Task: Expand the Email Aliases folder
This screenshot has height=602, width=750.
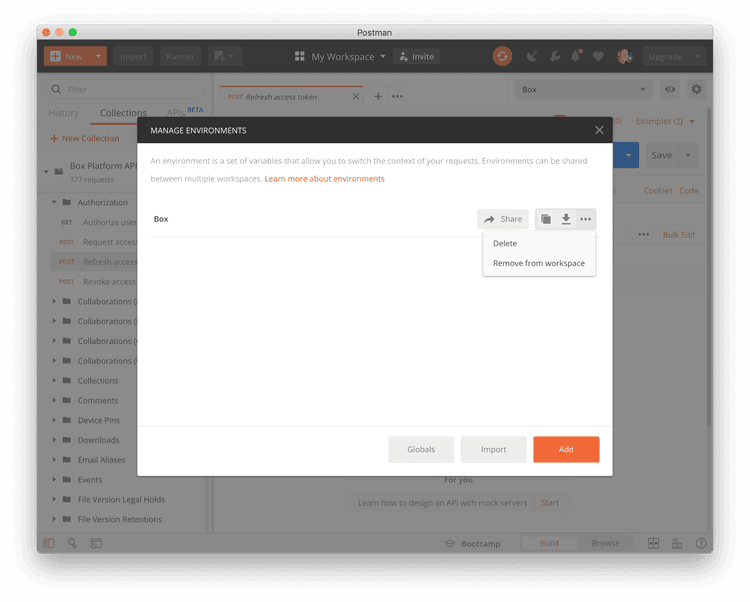Action: 54,460
